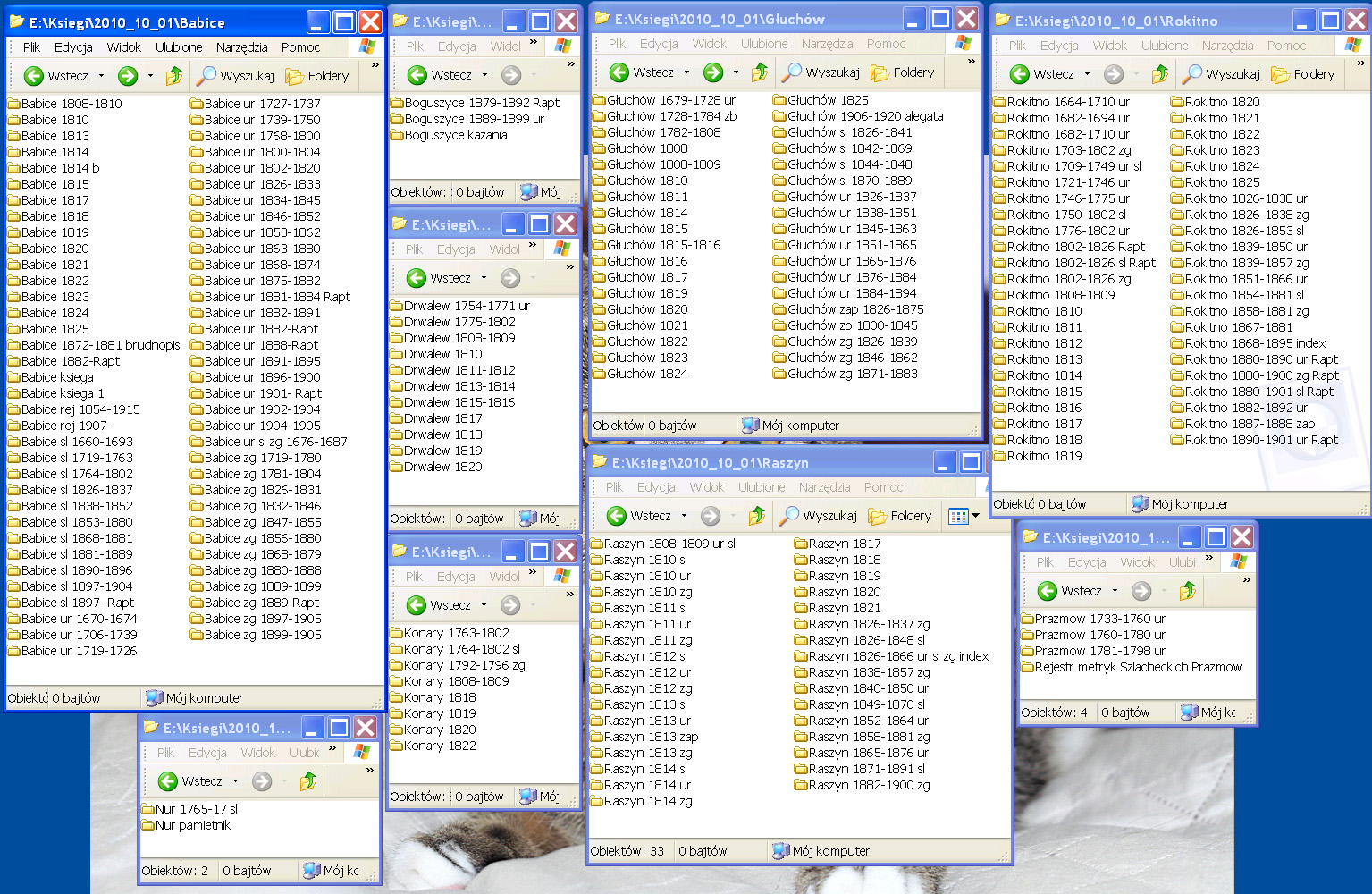Select the 'Babice rej 1854-1915' folder

pos(80,409)
